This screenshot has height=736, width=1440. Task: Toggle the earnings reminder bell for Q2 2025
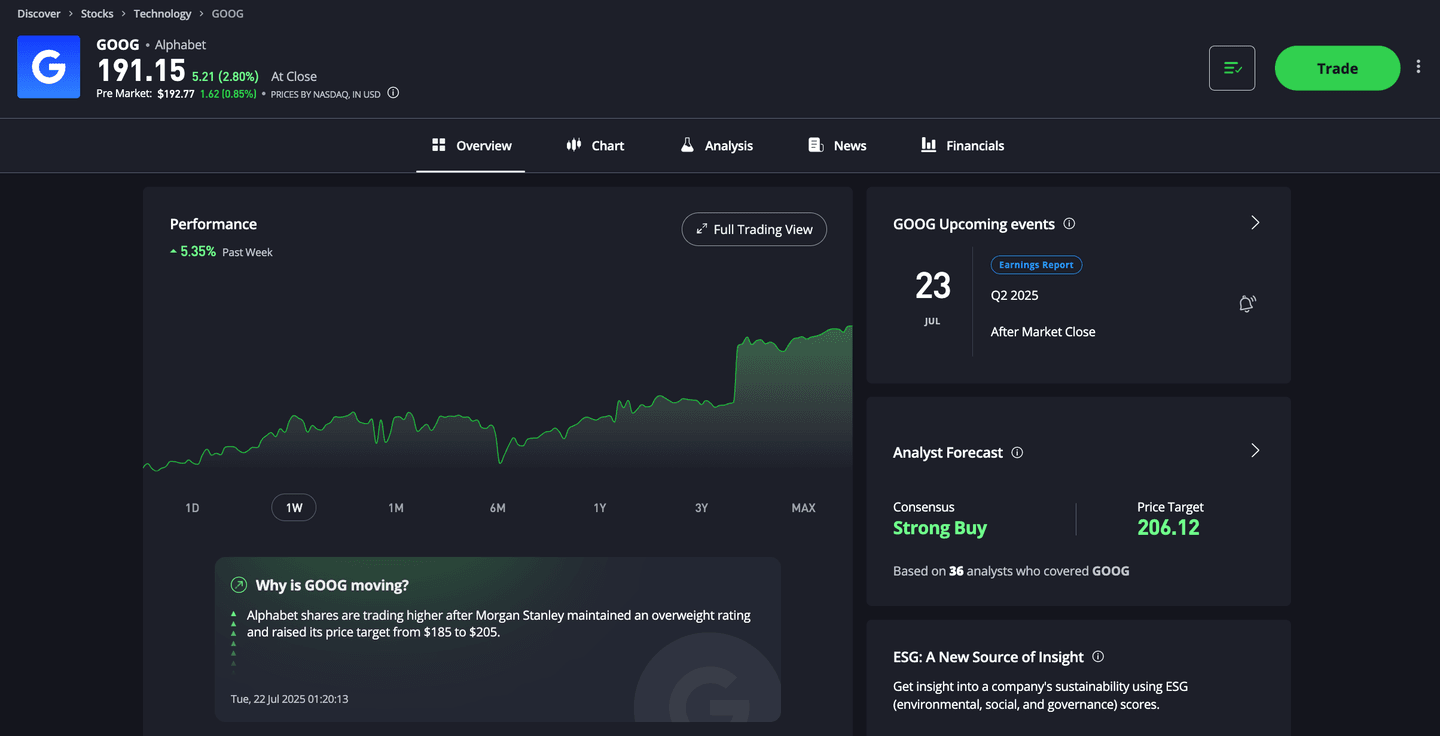1247,303
